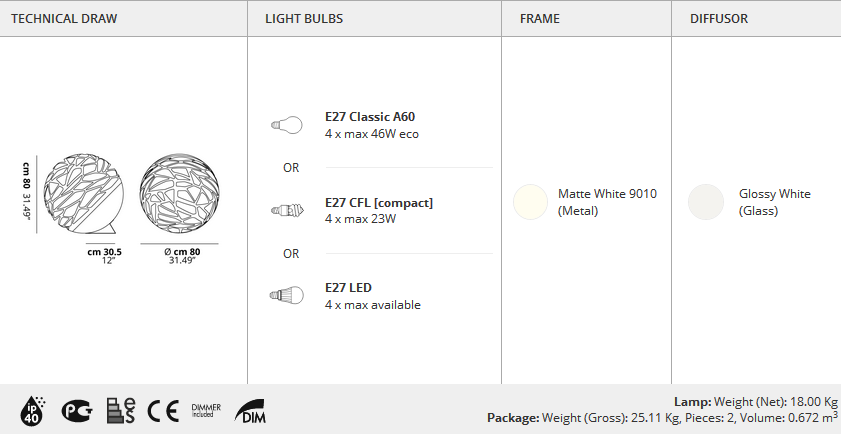Click the E27 Classic A60 bulb icon
841x434 pixels.
coord(286,126)
